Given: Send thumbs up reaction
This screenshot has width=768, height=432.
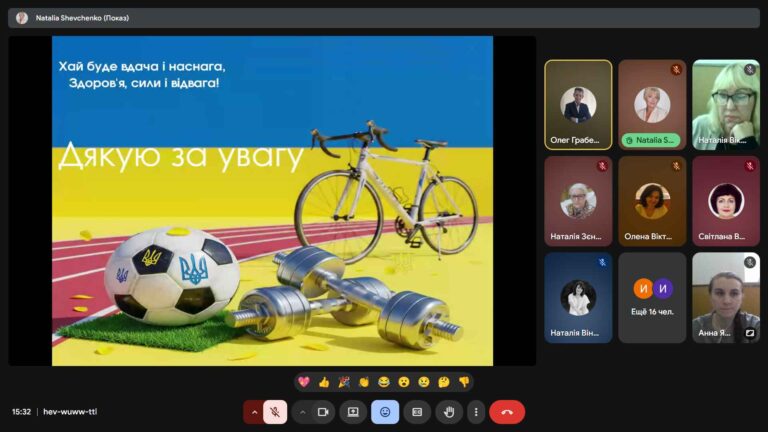Looking at the screenshot, I should coord(324,382).
